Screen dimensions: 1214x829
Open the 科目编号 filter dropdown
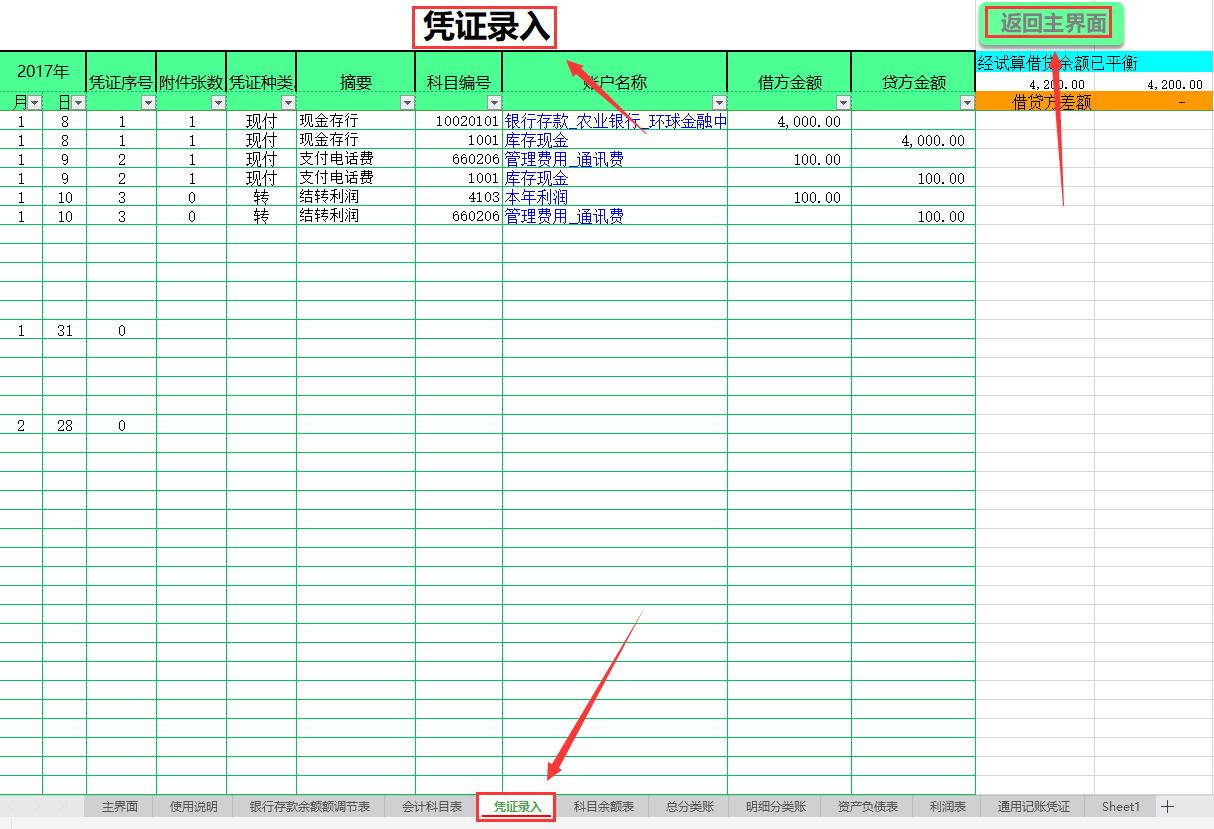494,101
